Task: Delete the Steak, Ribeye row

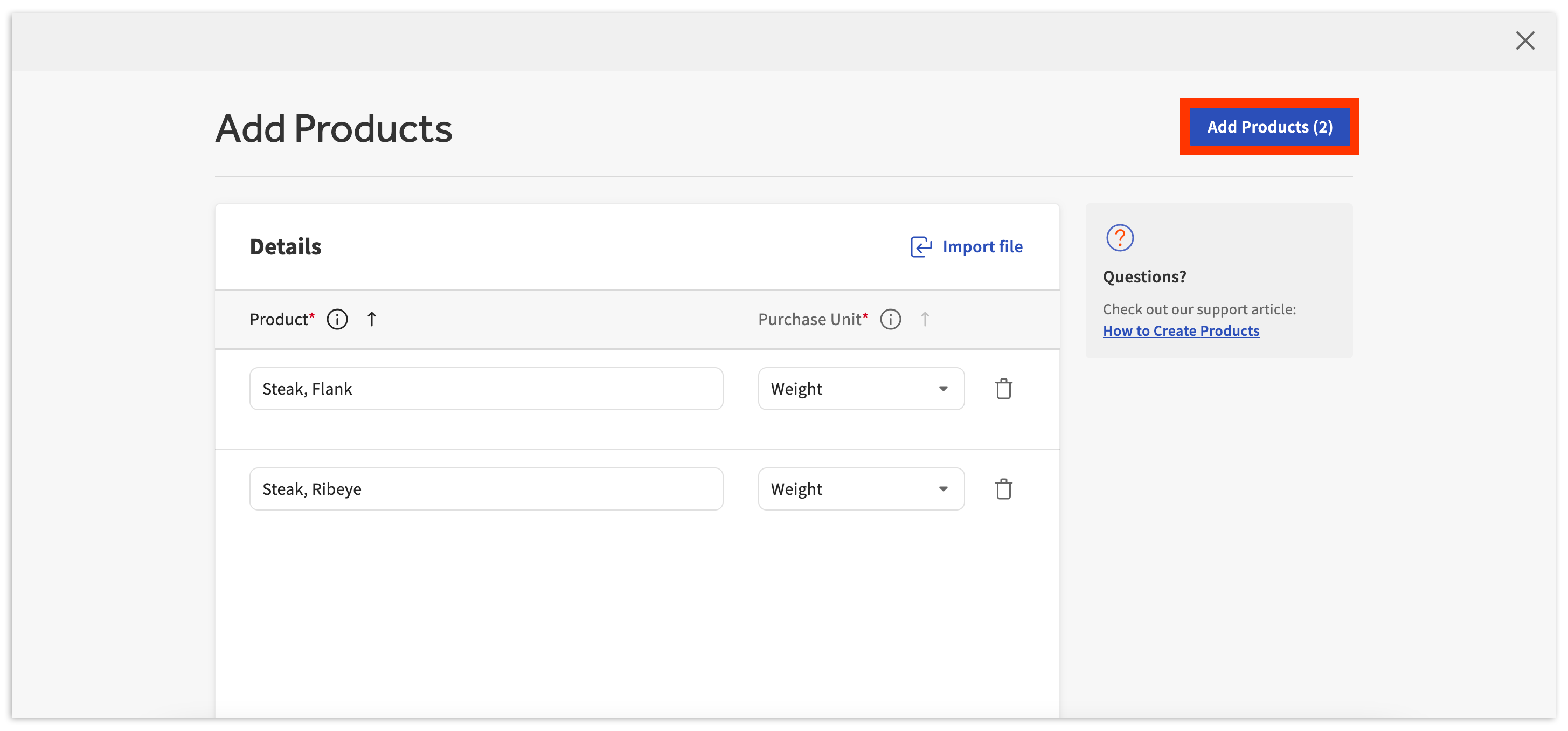Action: click(1004, 488)
